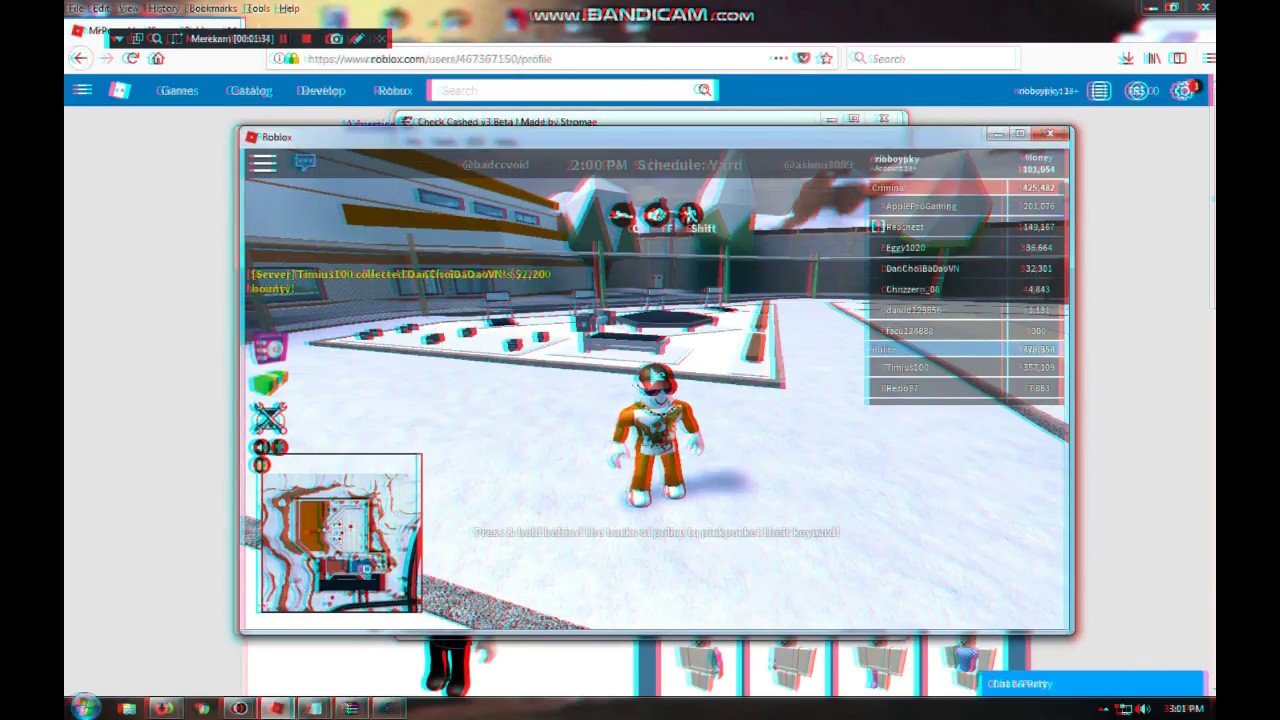
Task: Open the File menu in Firefox
Action: 76,8
